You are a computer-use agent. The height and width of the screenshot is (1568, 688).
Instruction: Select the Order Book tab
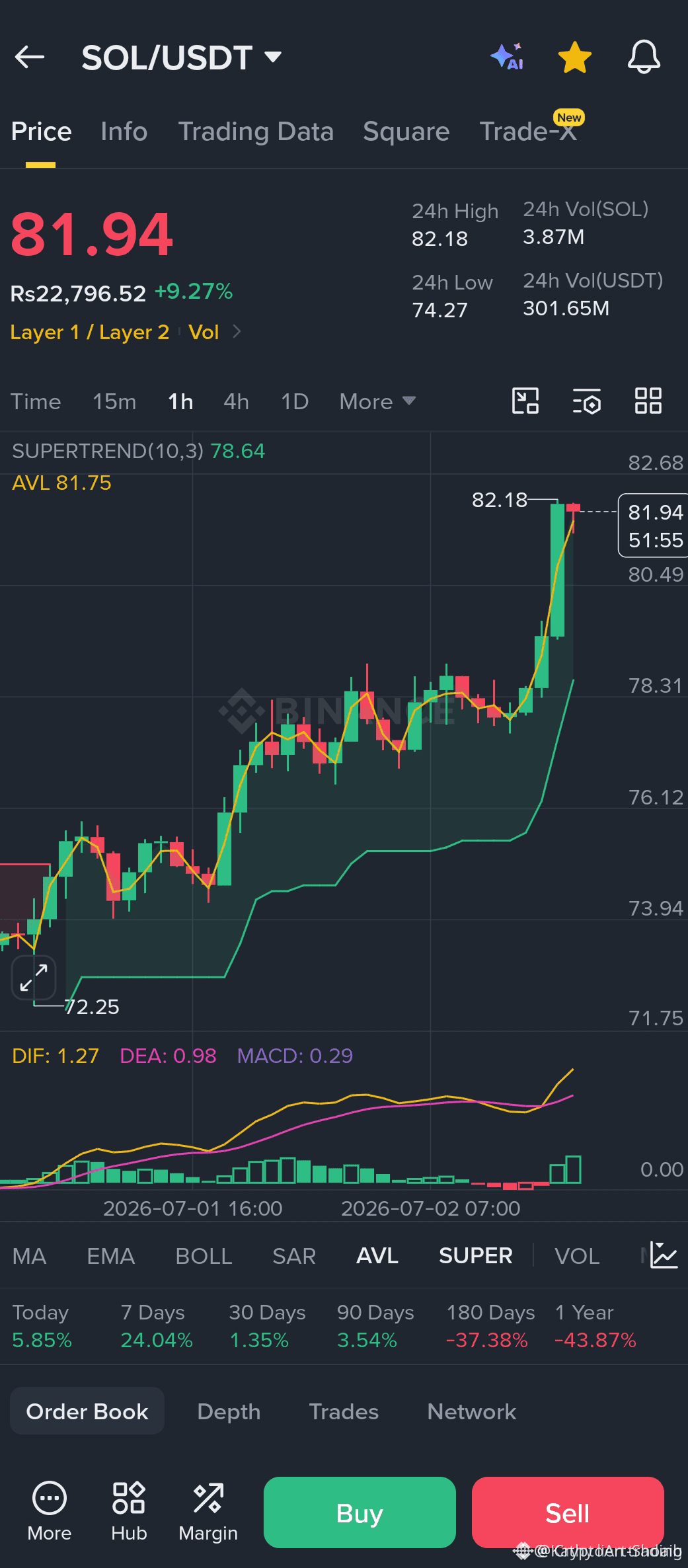tap(87, 1411)
